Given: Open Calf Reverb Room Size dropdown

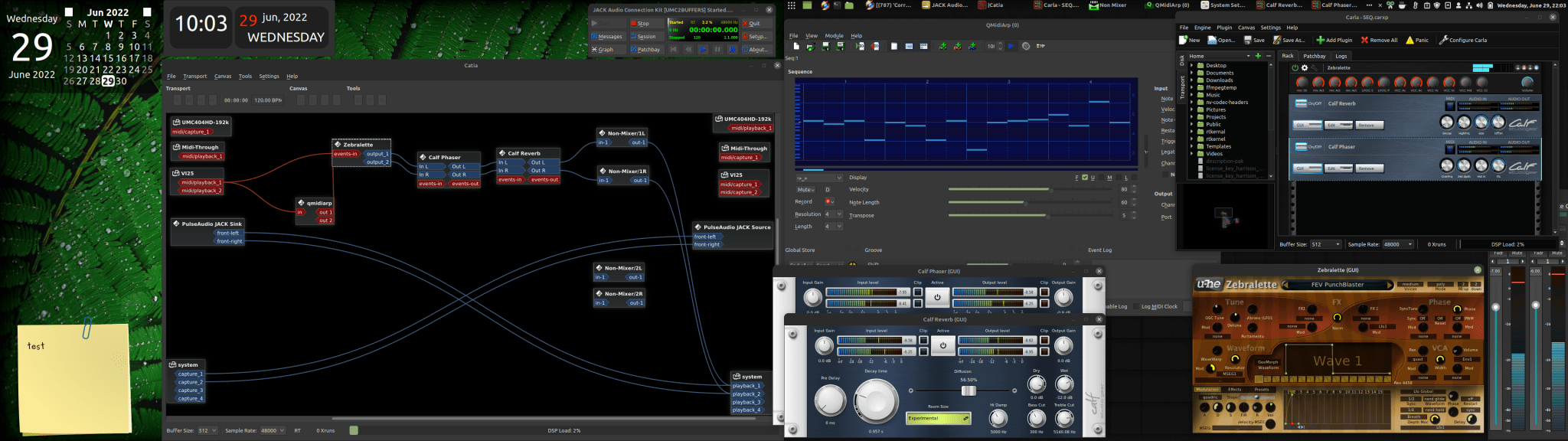Looking at the screenshot, I should tap(939, 418).
